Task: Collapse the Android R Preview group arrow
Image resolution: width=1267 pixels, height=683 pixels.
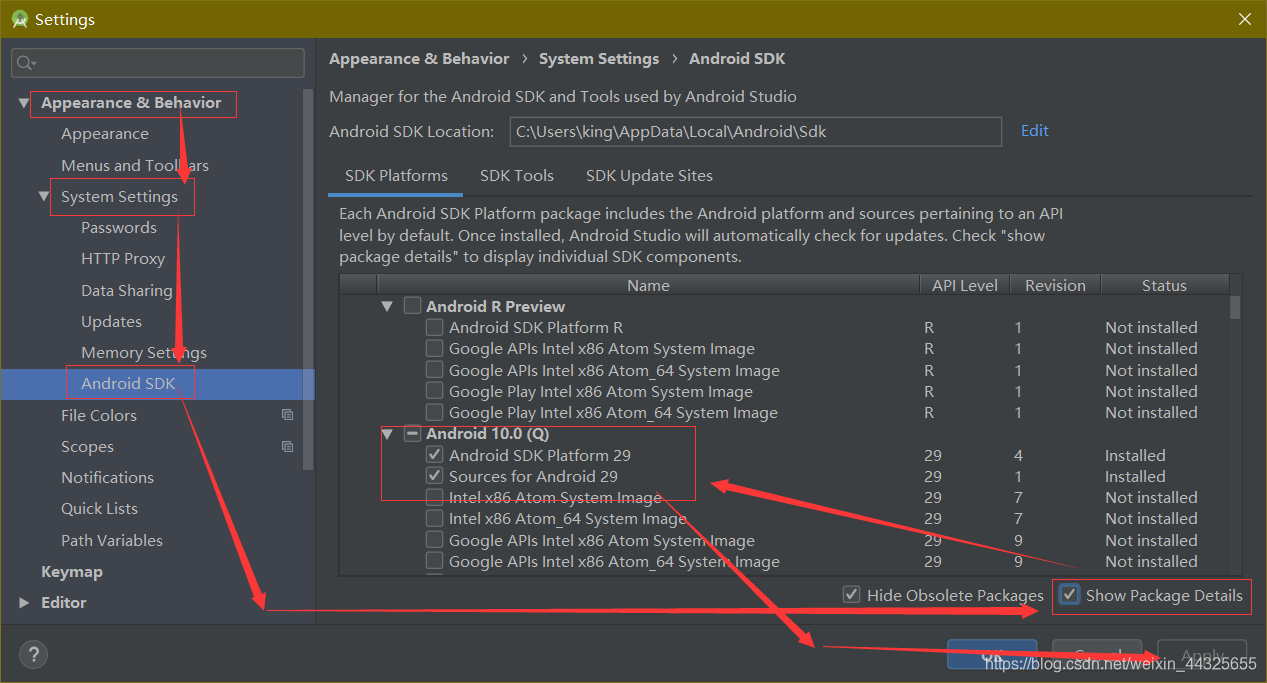Action: click(387, 306)
